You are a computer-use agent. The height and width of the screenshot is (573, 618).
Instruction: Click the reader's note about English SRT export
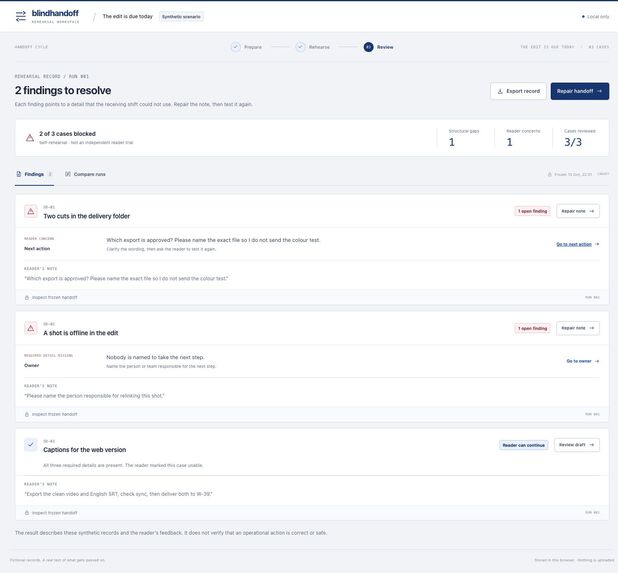click(x=118, y=494)
